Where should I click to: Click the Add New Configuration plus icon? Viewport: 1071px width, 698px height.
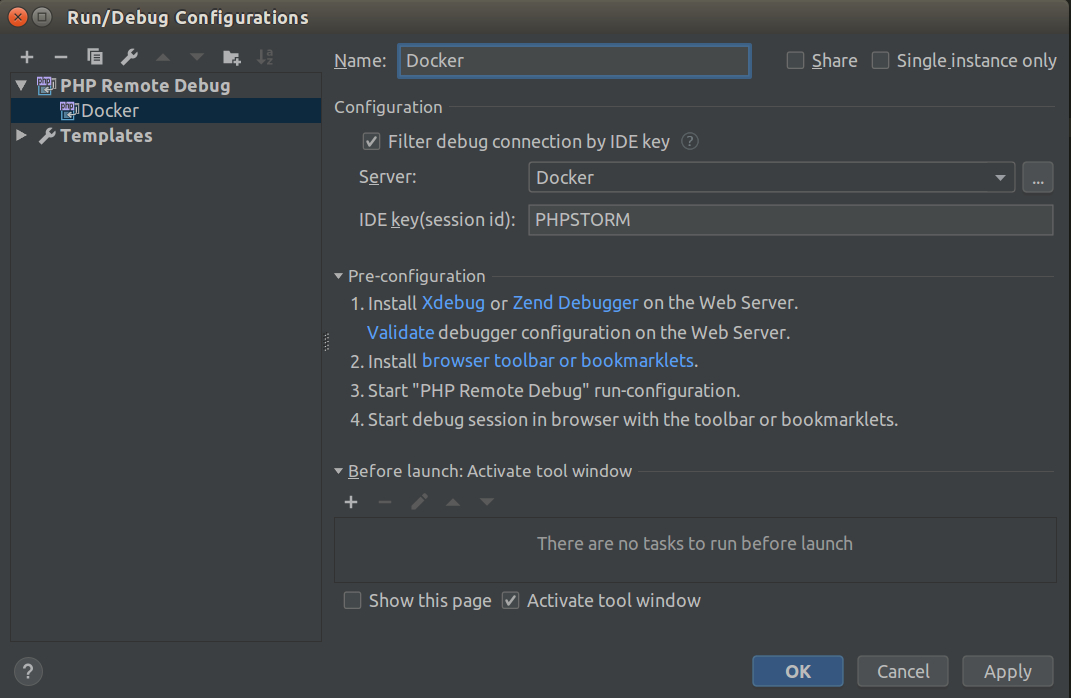[x=27, y=57]
